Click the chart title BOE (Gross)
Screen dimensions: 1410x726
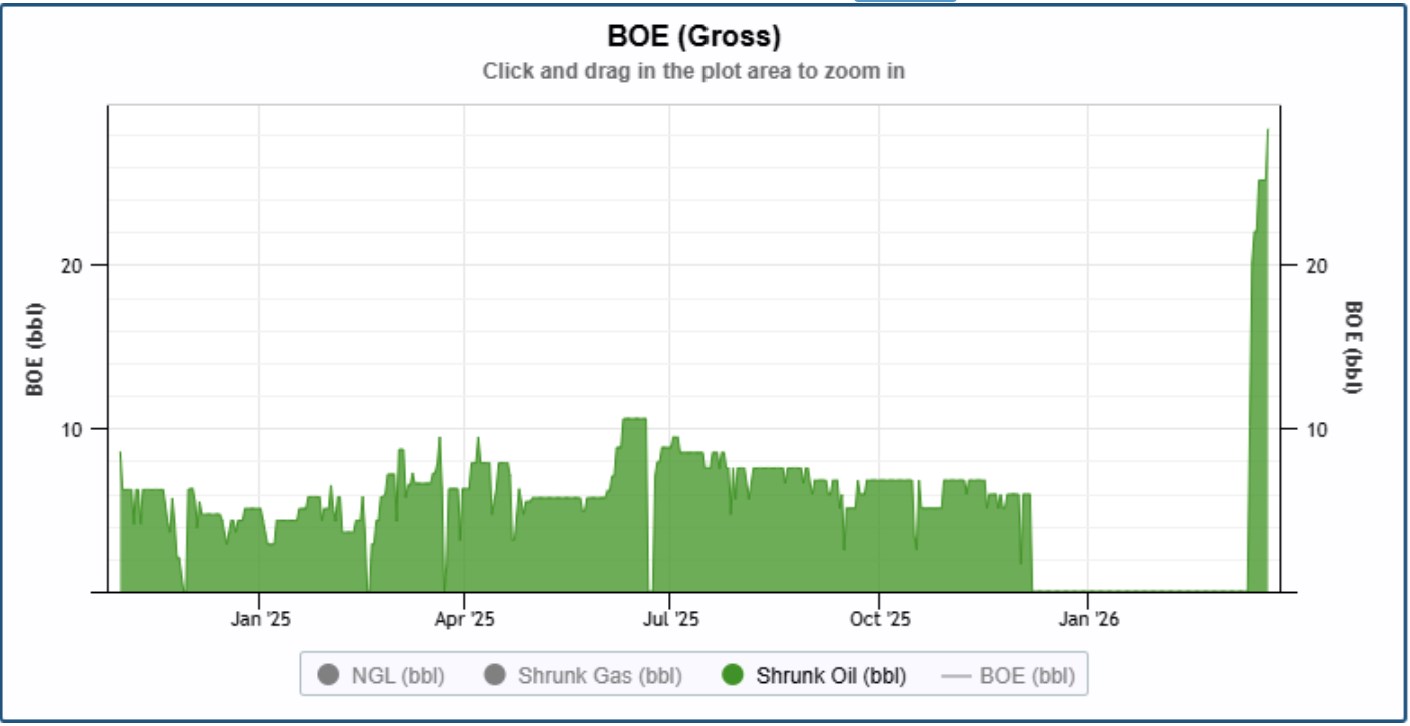pos(694,37)
